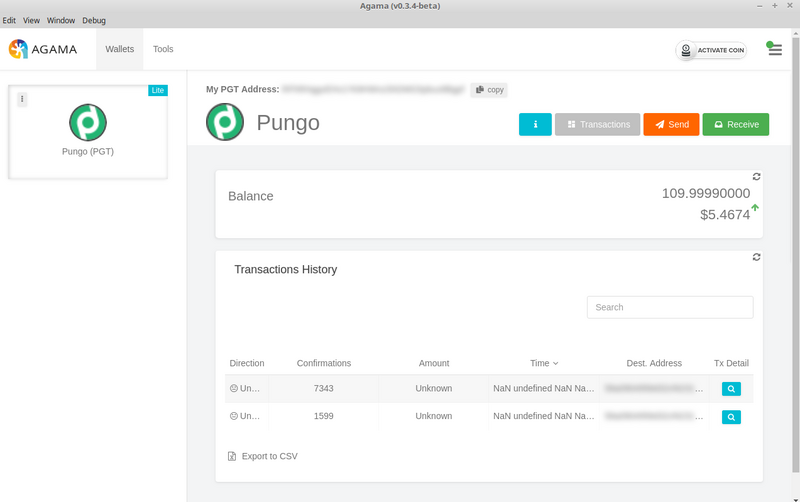Show the Transactions view

597,124
